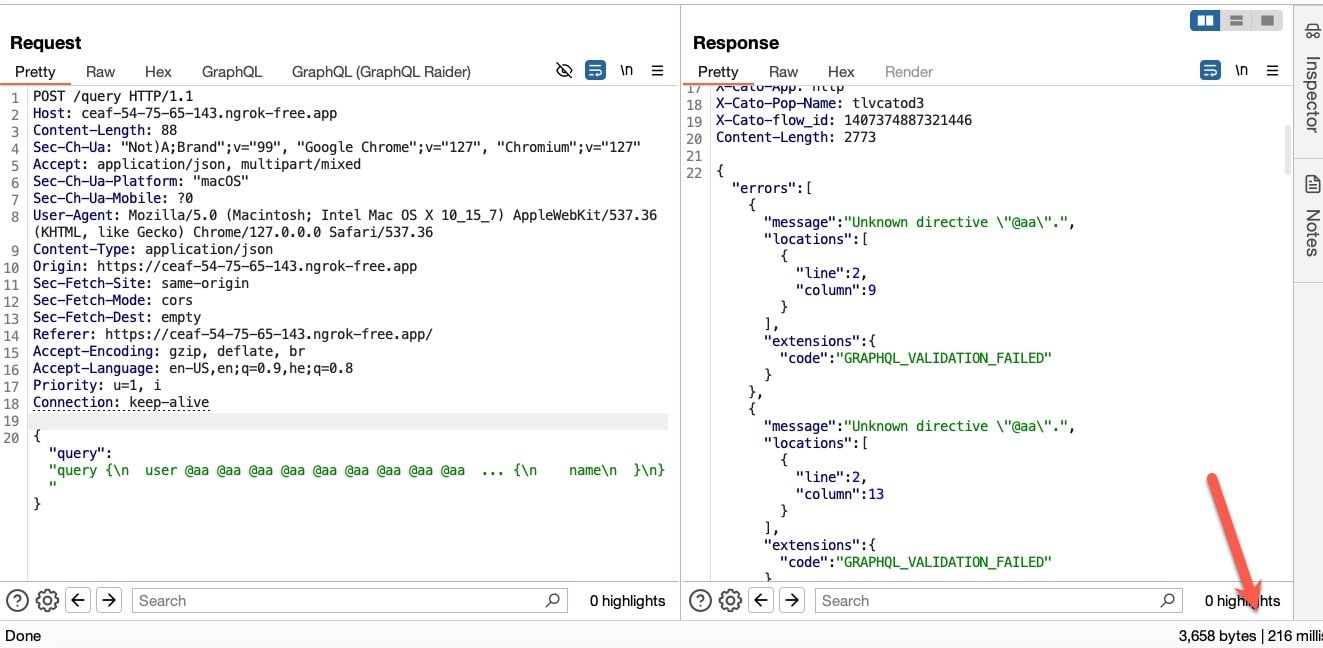Switch to Pretty tab in Response panel
1323x648 pixels.
718,72
